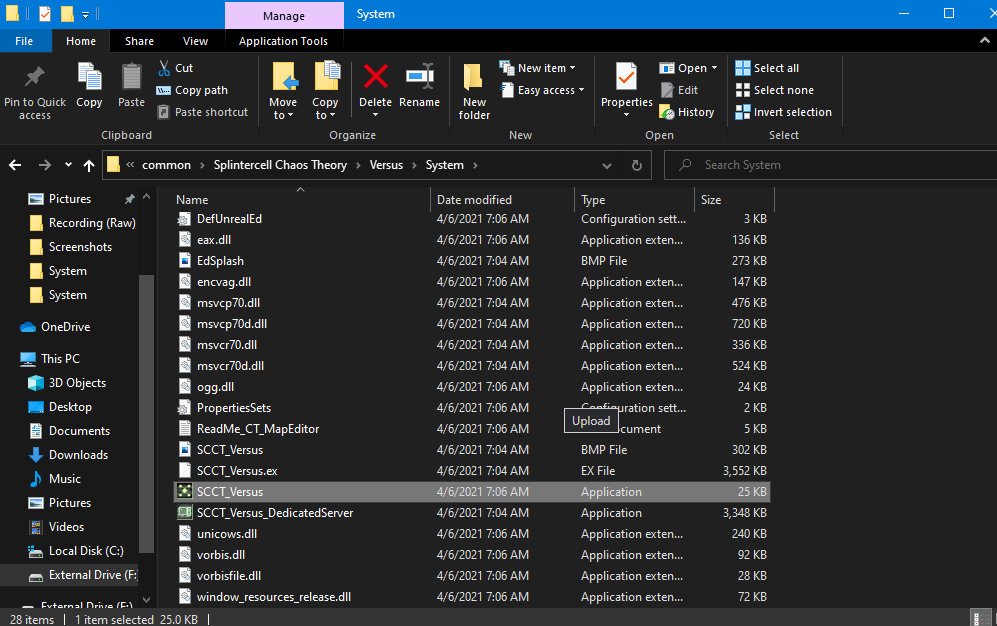Click 'common' in the address breadcrumb
997x626 pixels.
(166, 165)
